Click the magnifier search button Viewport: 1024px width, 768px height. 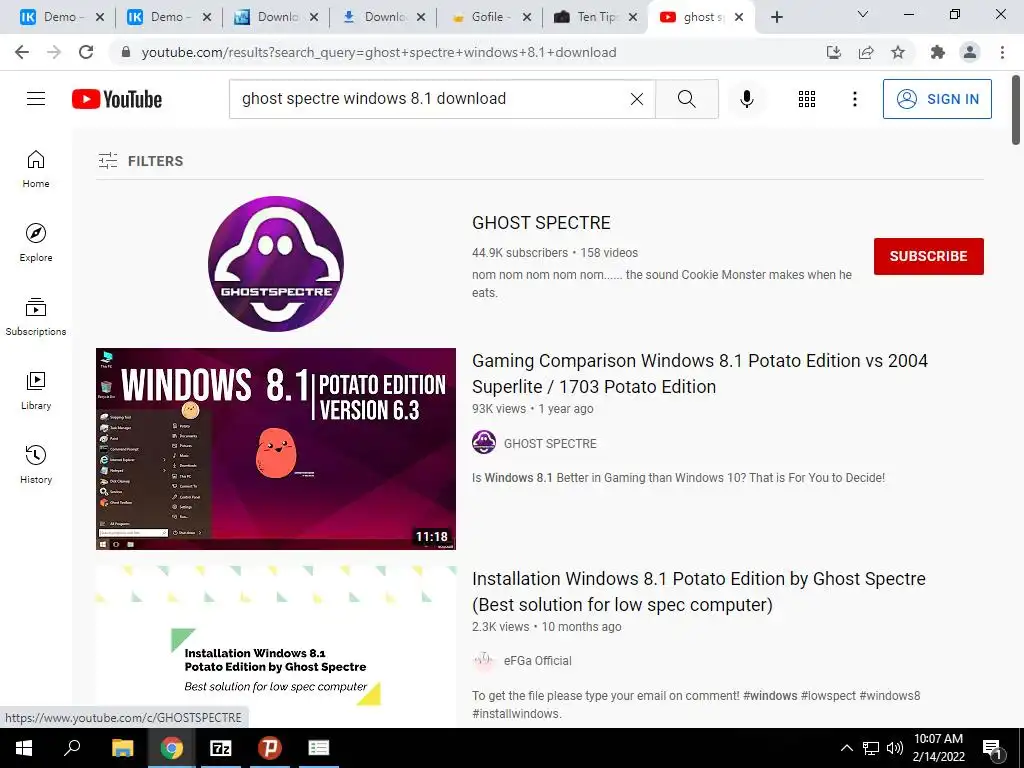click(686, 99)
